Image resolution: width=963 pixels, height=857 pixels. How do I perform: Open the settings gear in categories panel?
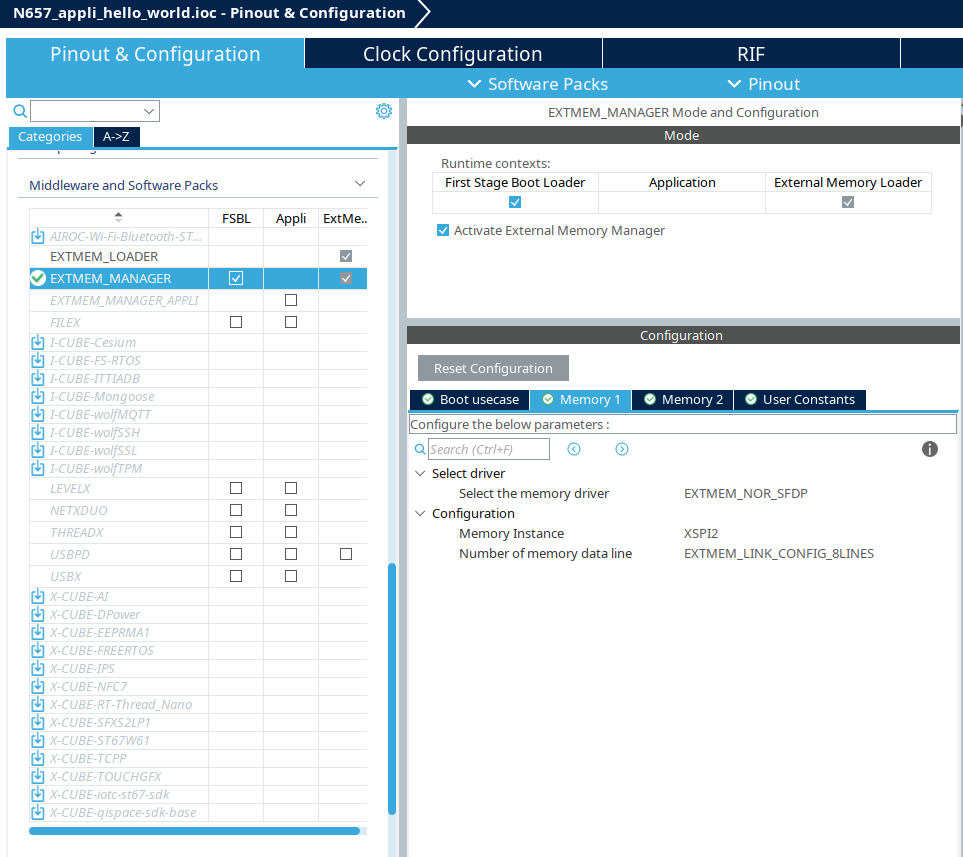coord(384,111)
